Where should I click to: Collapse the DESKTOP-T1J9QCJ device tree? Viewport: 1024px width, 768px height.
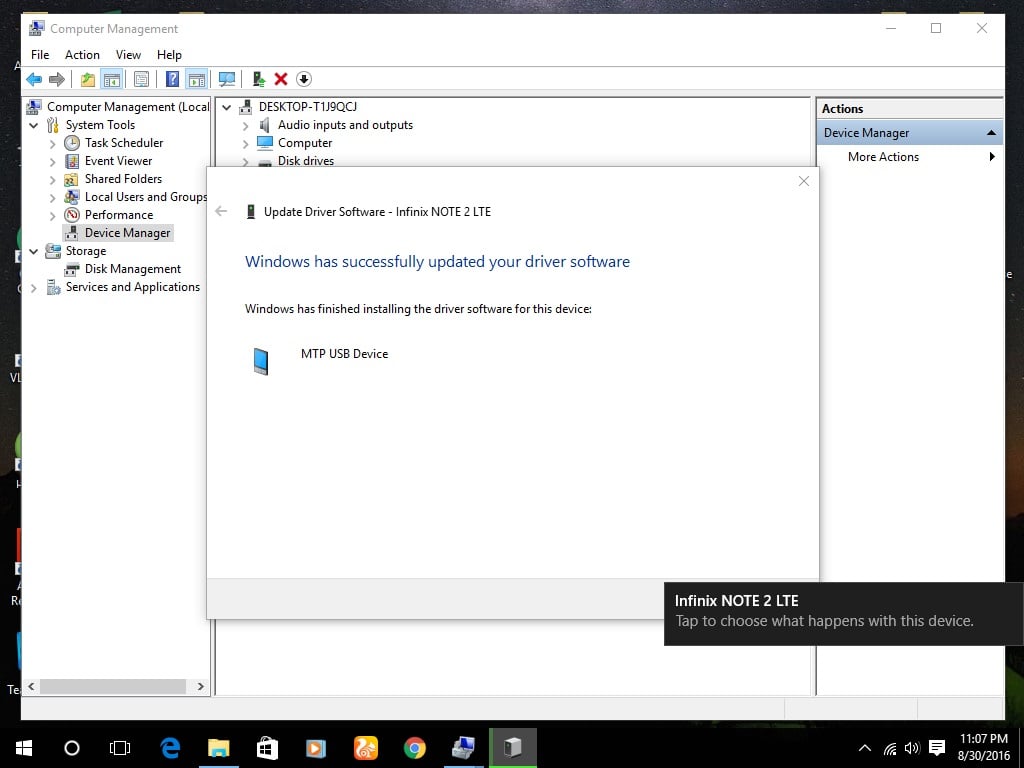[x=227, y=107]
